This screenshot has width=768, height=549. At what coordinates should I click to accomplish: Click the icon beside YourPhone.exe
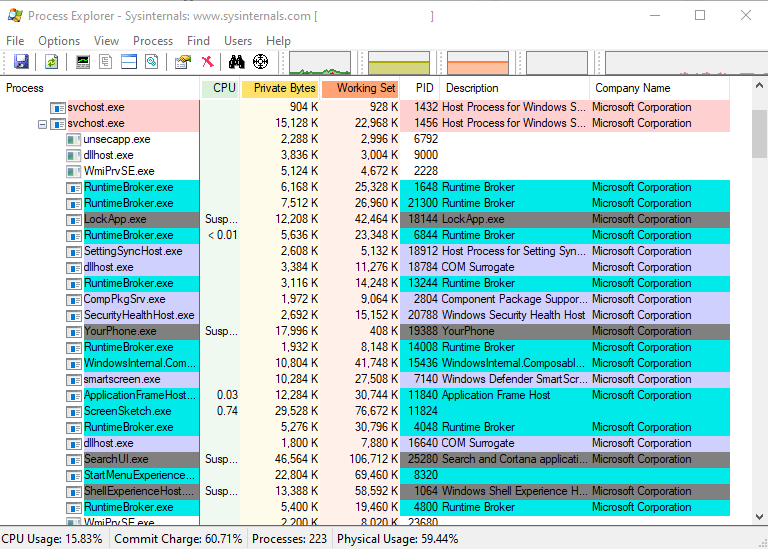(x=74, y=332)
